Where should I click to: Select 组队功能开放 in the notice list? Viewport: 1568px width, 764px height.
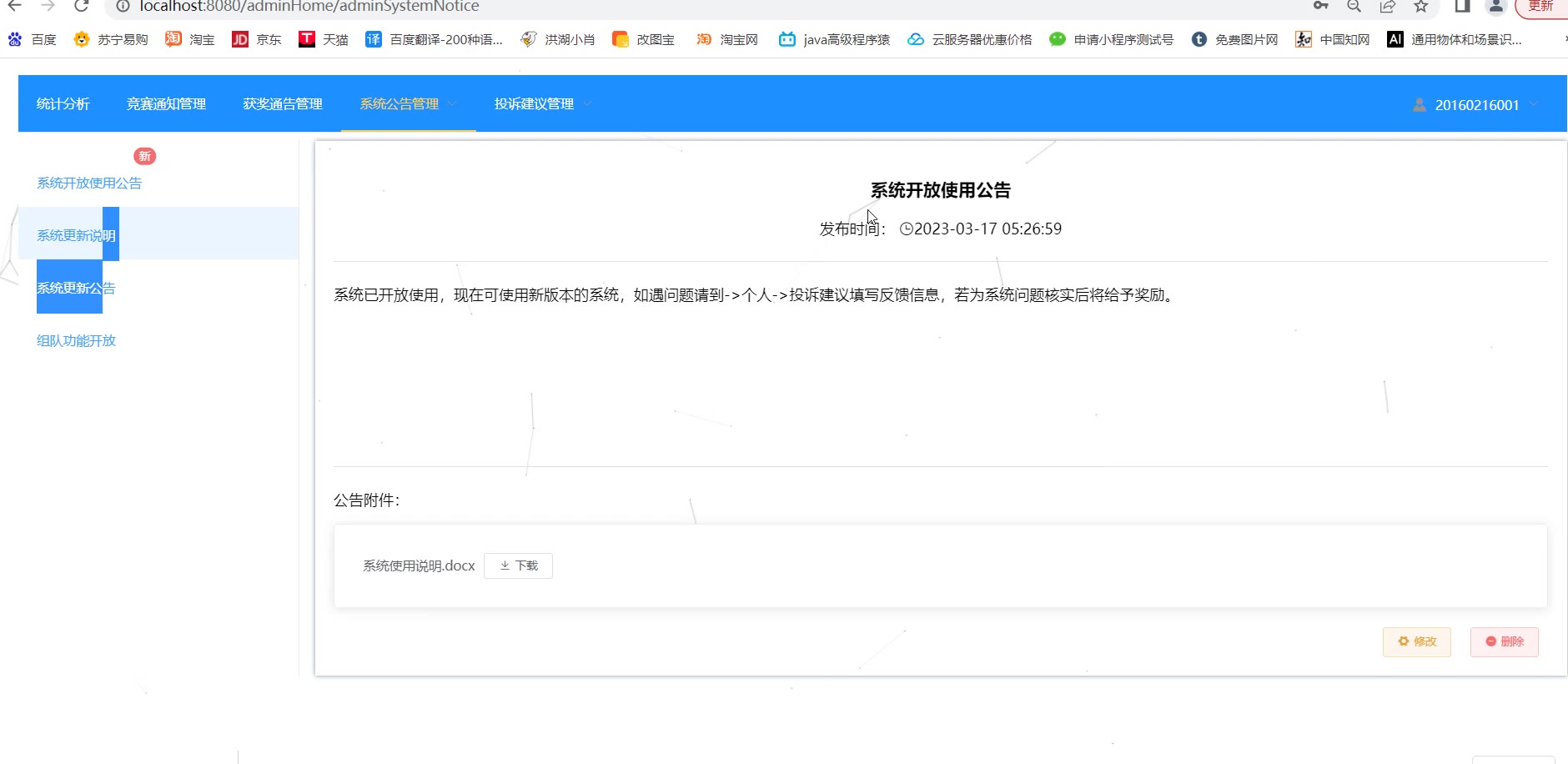click(76, 340)
